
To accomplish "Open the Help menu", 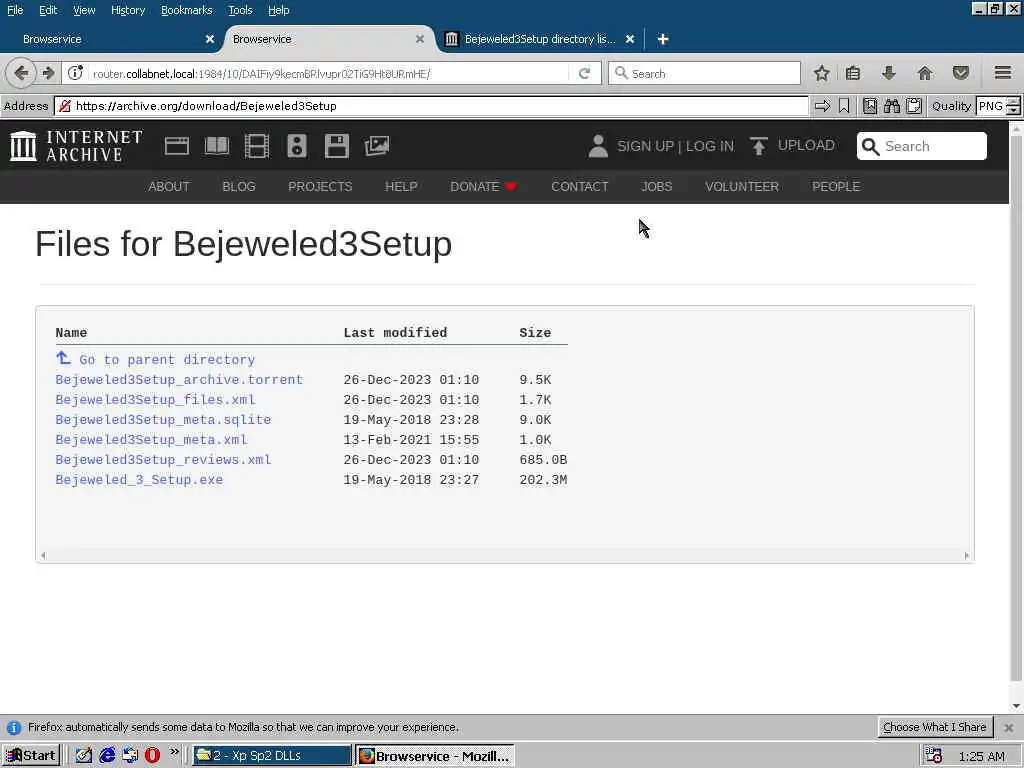I will tap(279, 10).
